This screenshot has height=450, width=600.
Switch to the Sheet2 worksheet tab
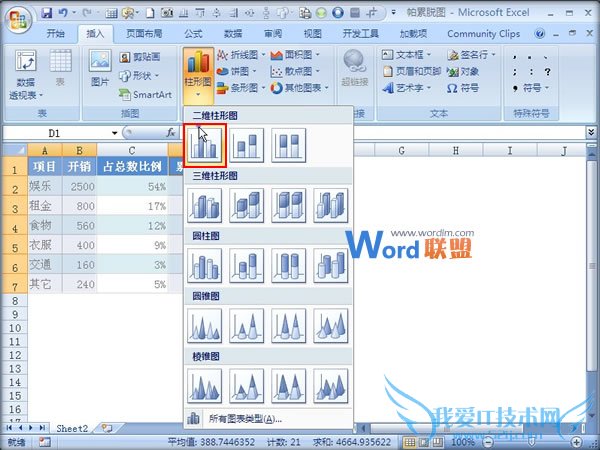pyautogui.click(x=71, y=428)
